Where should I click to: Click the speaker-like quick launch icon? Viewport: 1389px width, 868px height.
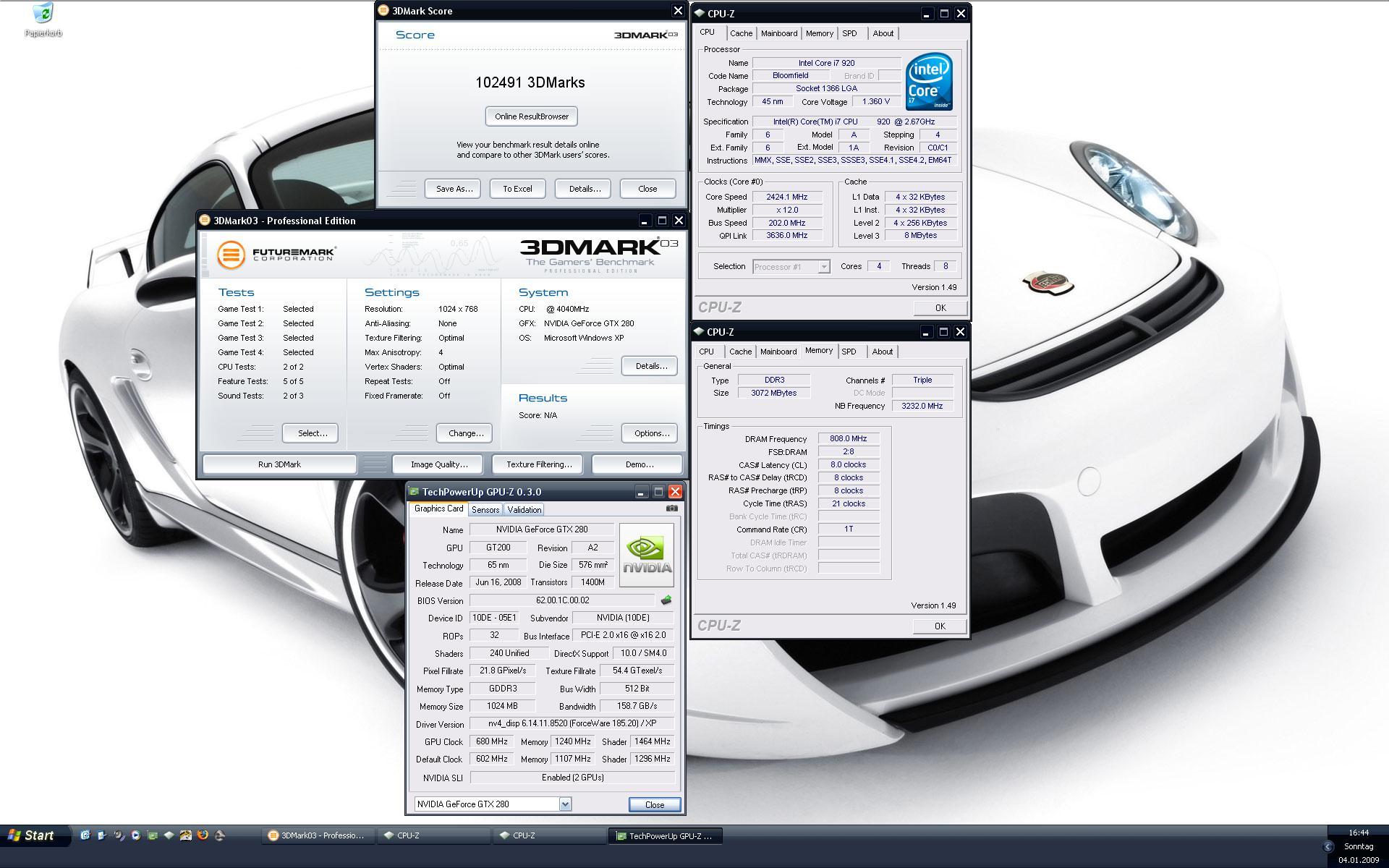coord(119,835)
